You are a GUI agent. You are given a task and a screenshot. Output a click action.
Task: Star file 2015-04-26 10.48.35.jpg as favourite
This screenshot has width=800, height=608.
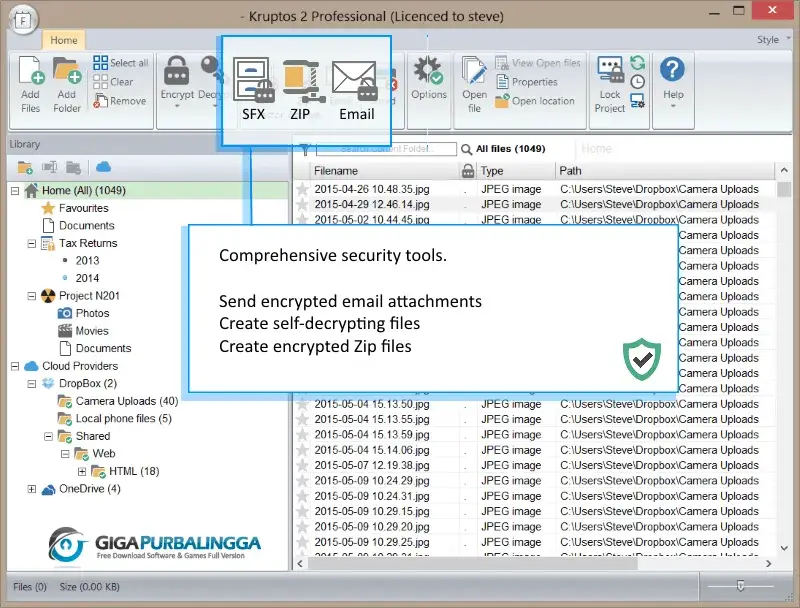point(302,189)
